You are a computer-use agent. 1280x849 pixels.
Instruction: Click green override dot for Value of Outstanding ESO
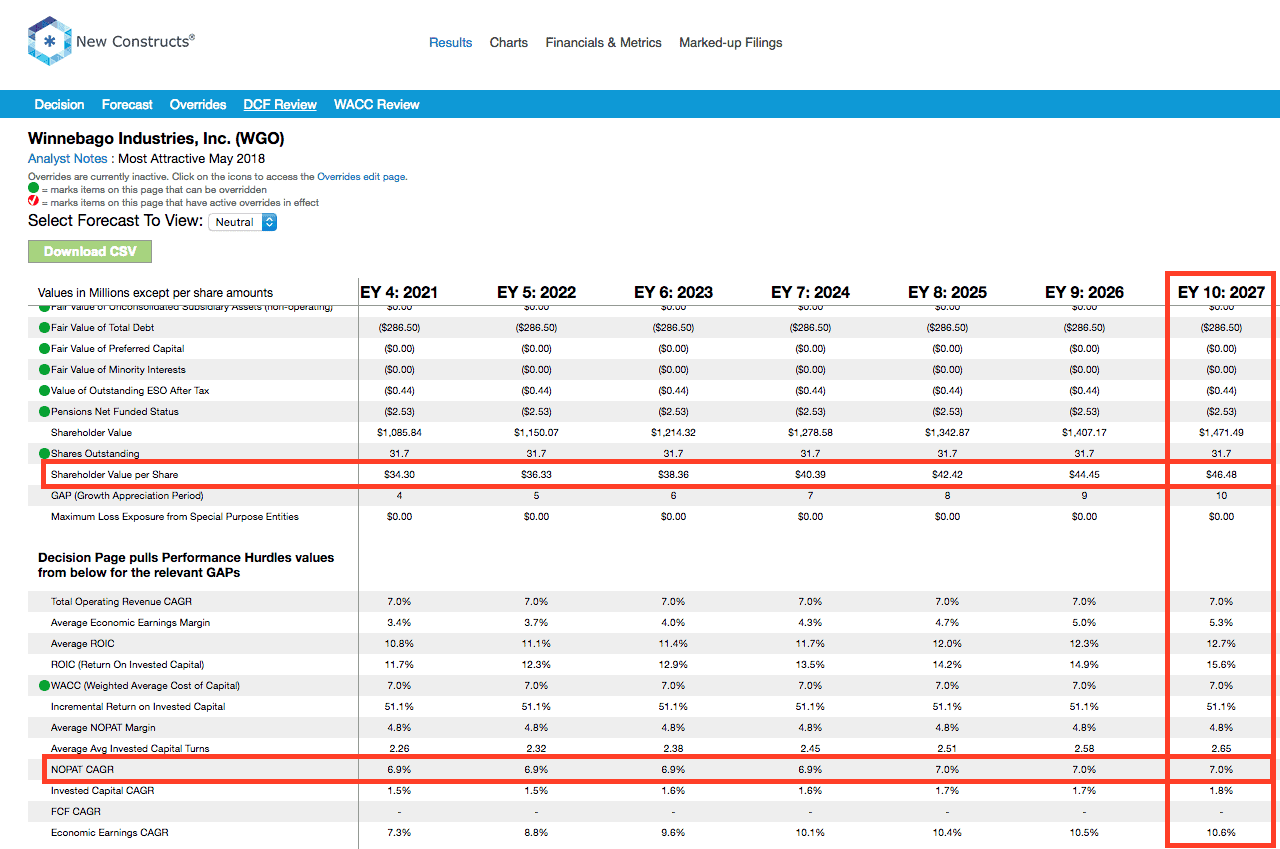click(45, 391)
